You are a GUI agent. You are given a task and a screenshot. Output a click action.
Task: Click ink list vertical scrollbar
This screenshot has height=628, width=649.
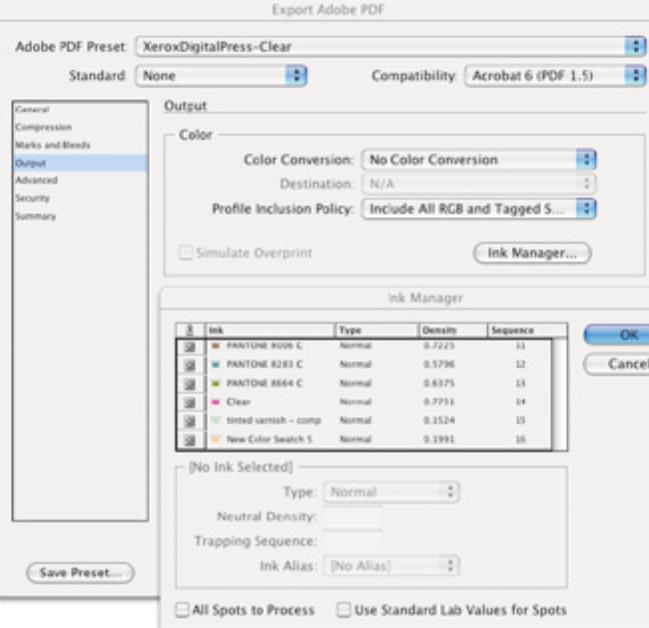560,394
